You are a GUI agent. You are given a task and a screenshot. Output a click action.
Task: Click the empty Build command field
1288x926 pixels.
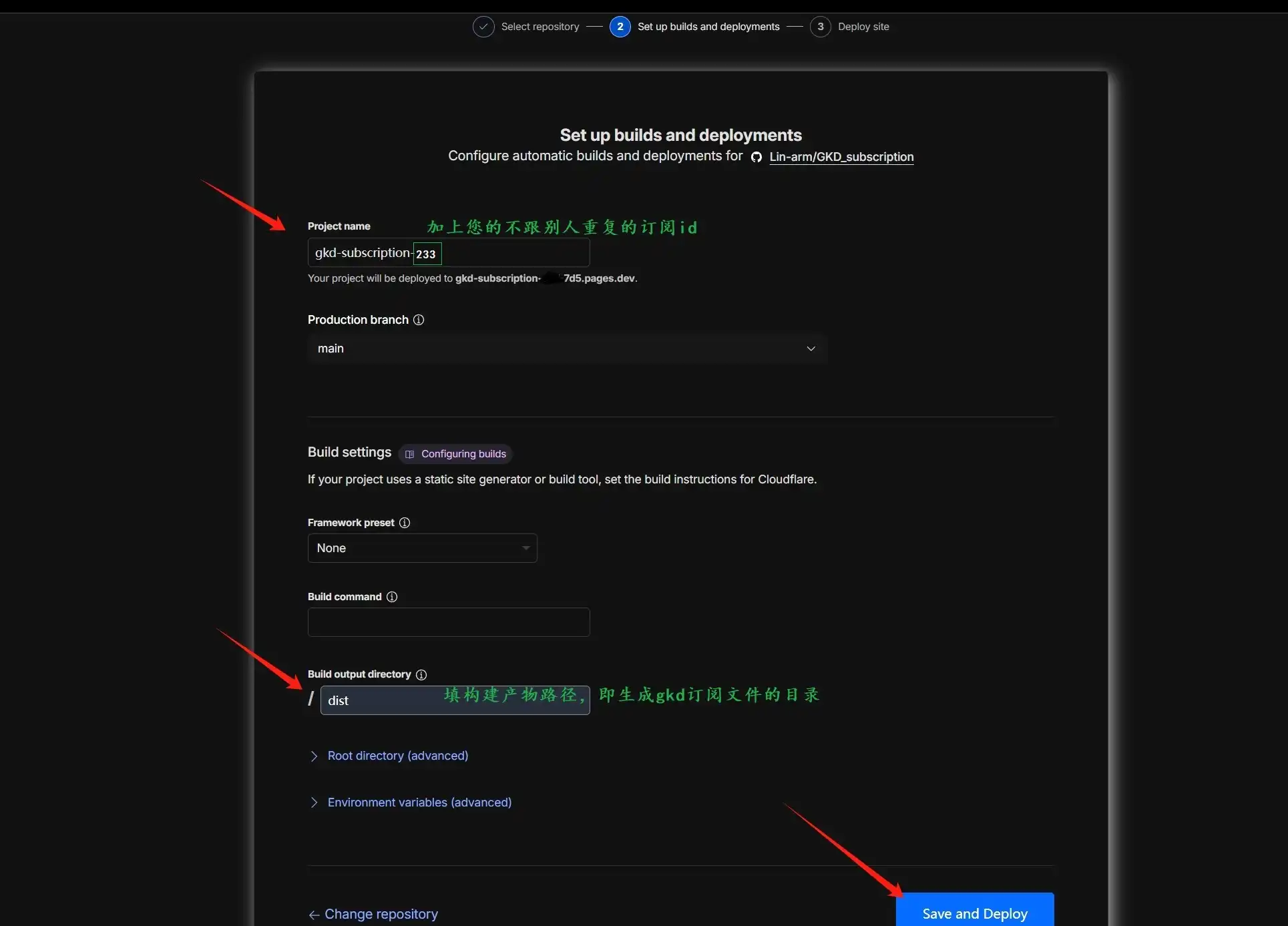tap(449, 622)
